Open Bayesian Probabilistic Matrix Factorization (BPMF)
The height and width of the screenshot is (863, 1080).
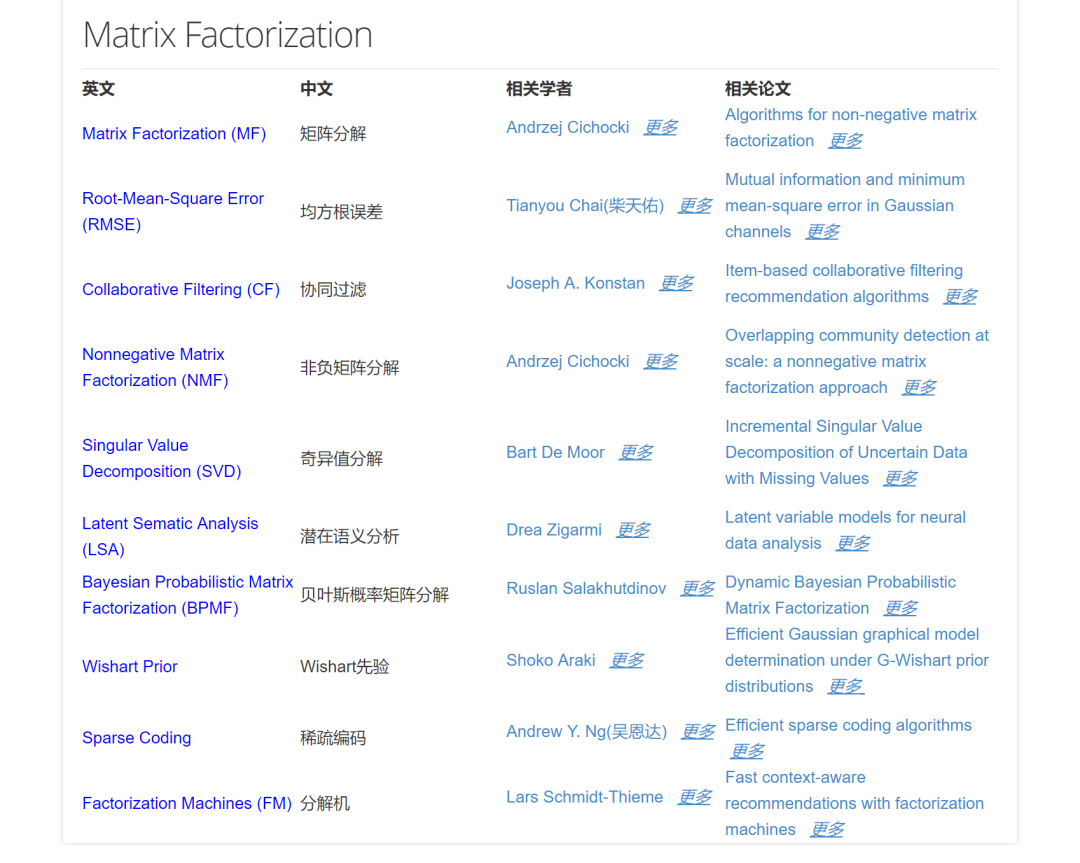click(187, 595)
